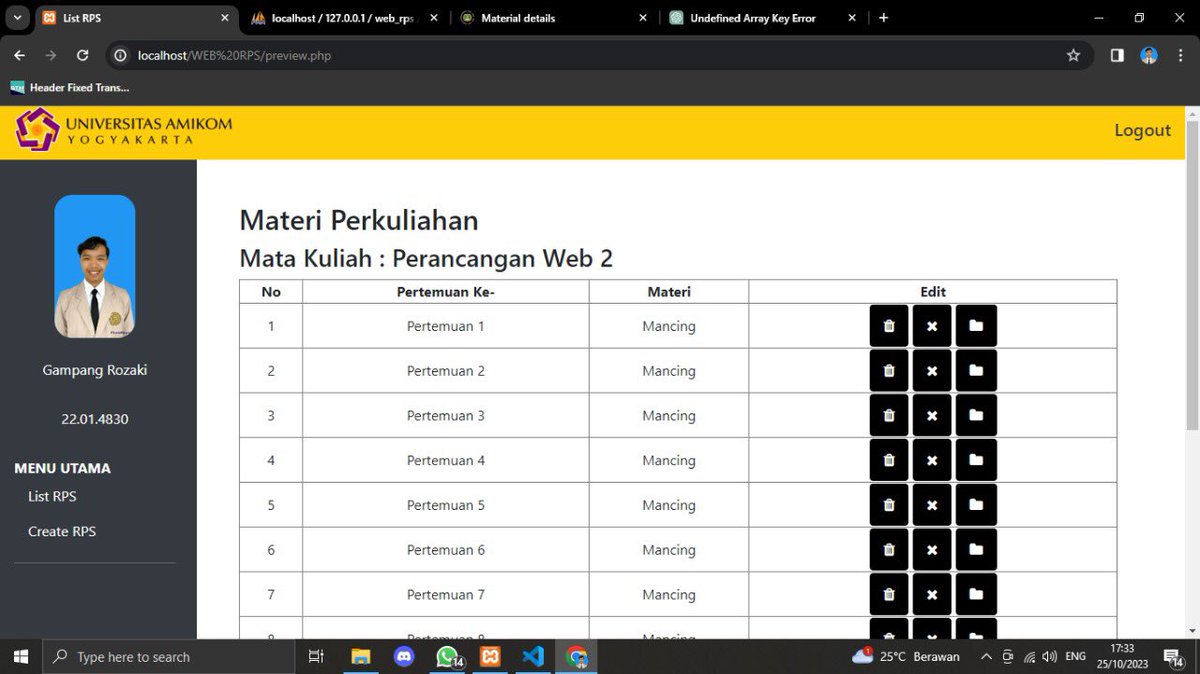Open folder icon in Pertemuan 4 row

tap(976, 460)
